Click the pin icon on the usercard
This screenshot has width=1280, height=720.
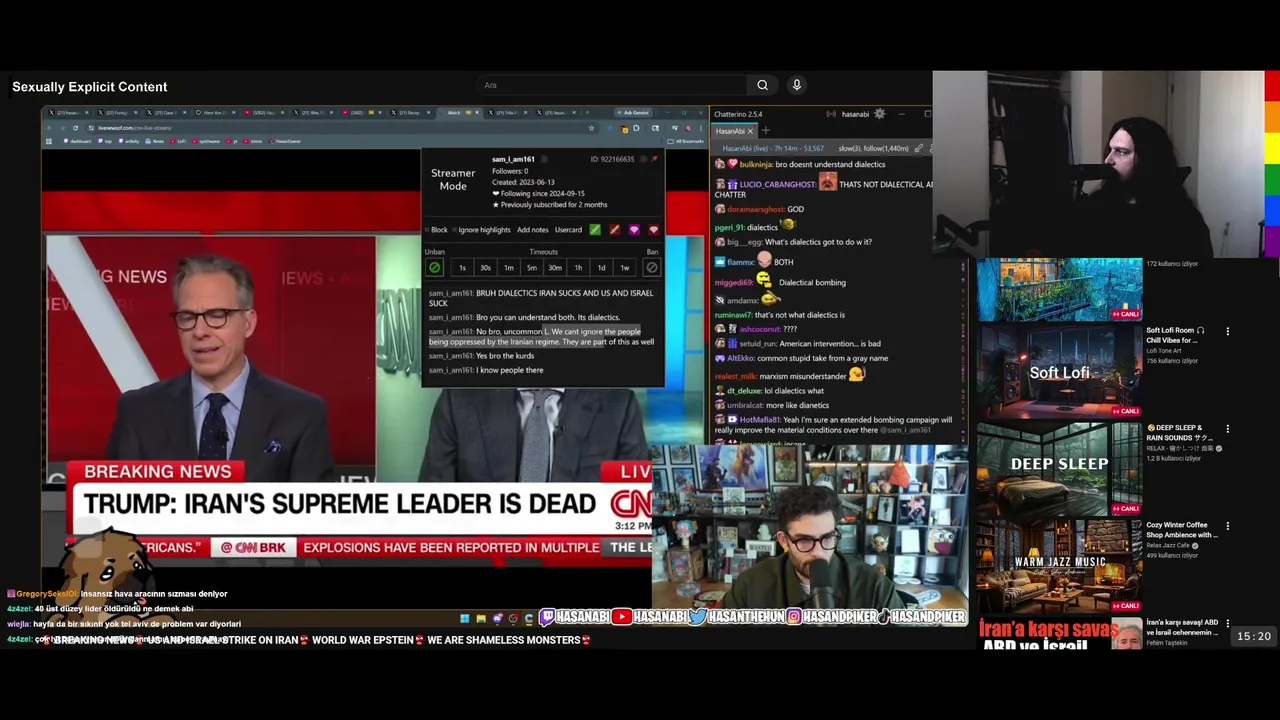tap(654, 159)
